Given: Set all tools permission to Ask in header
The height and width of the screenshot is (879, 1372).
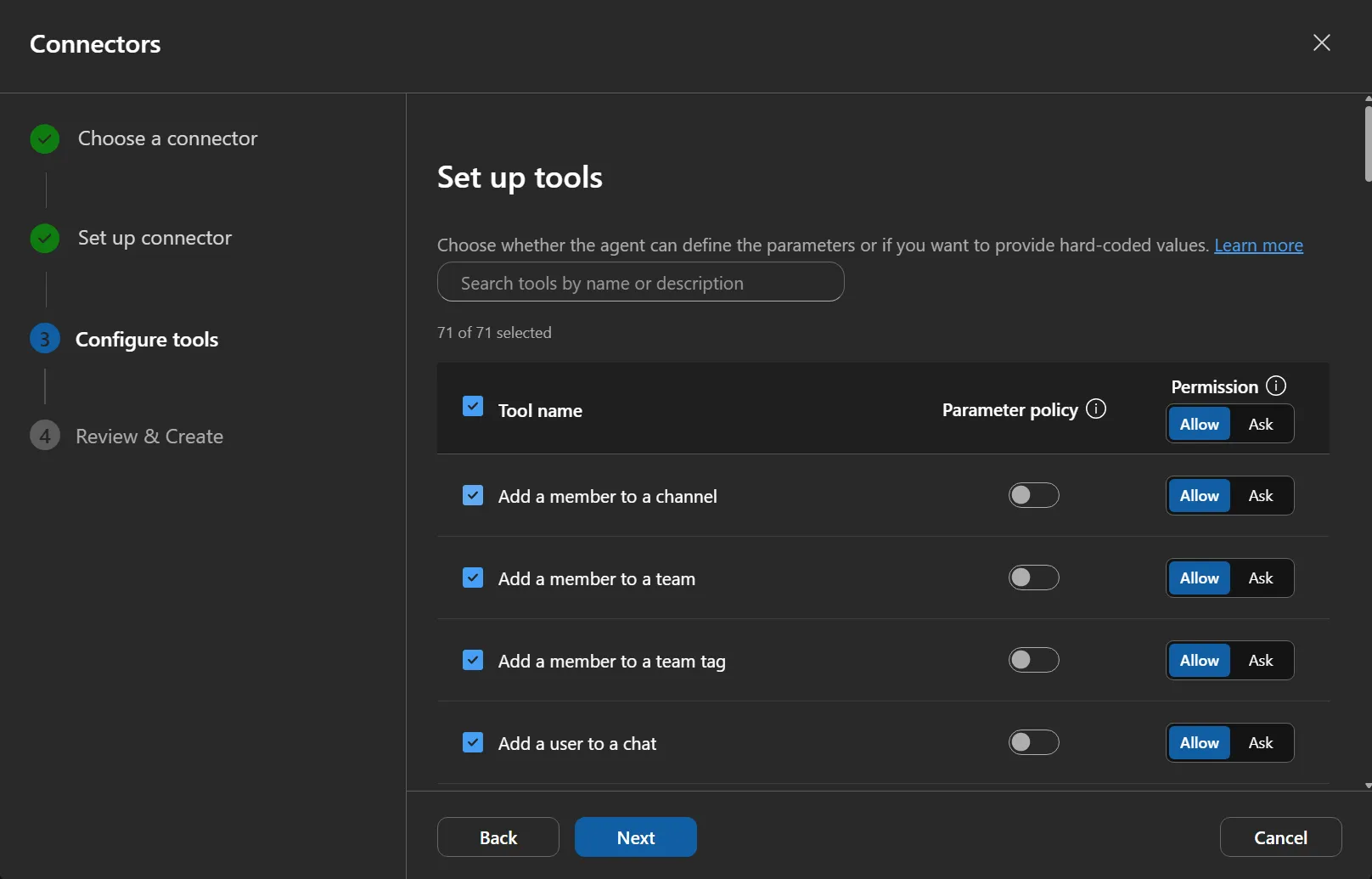Looking at the screenshot, I should 1261,424.
